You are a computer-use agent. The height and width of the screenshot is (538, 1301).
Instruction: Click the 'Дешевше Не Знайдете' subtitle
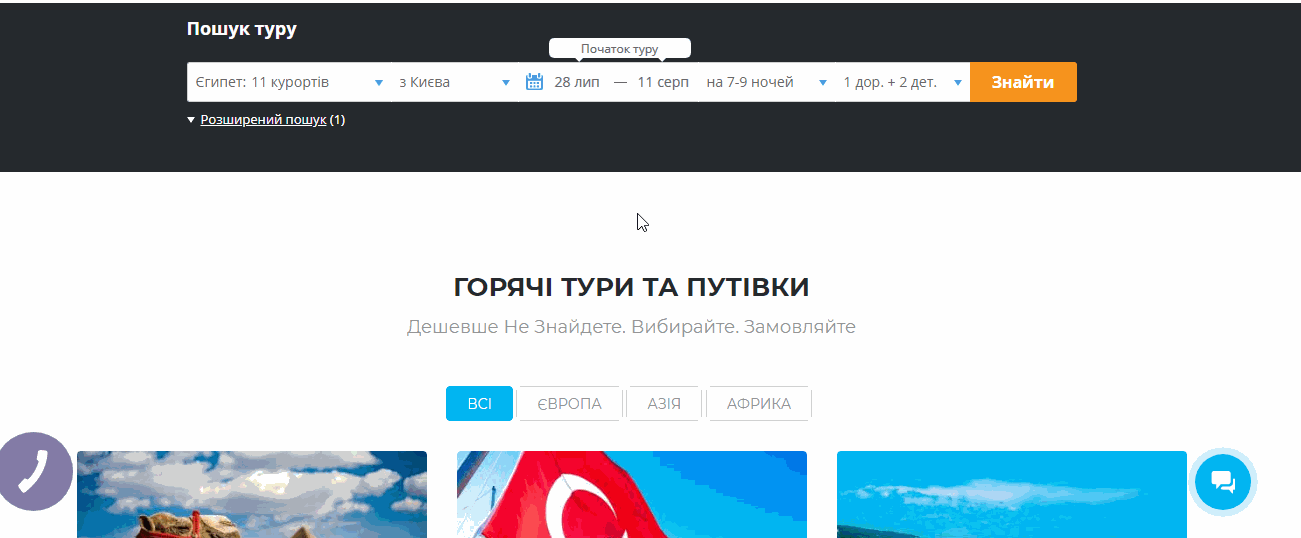[x=631, y=327]
